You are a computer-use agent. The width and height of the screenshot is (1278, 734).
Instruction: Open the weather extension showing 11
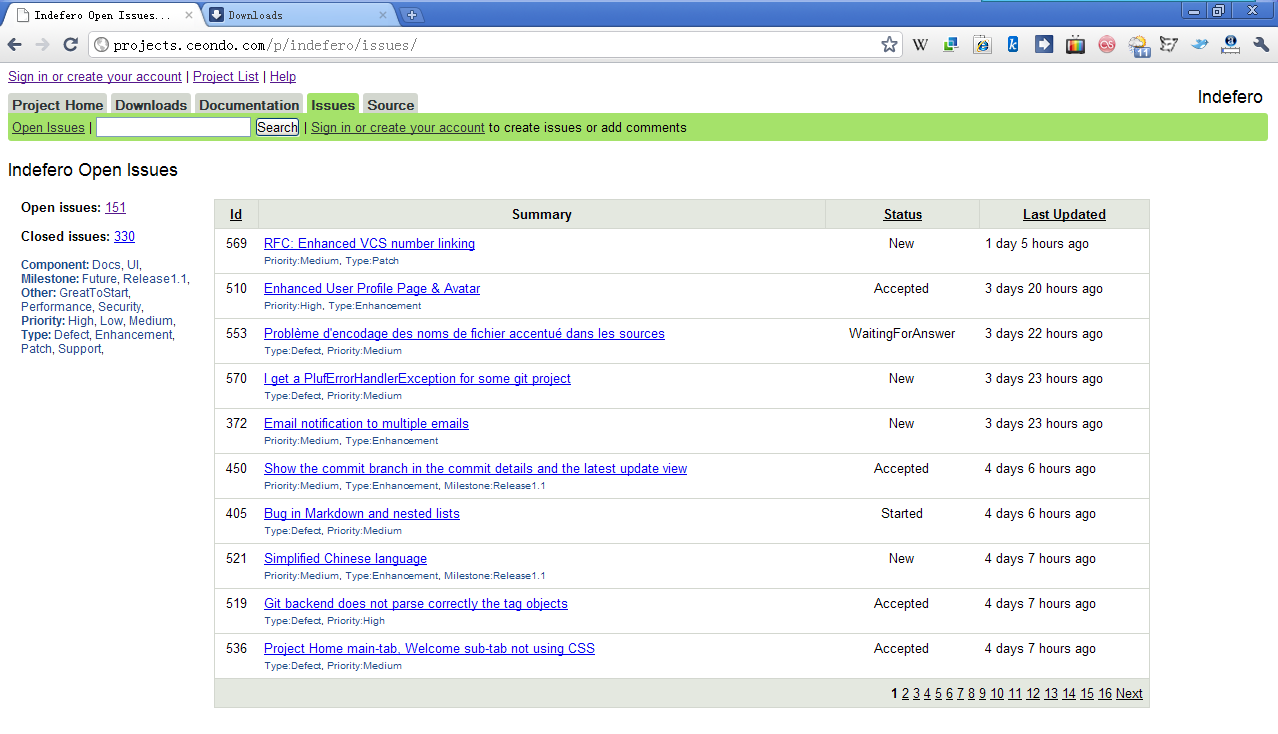coord(1138,46)
